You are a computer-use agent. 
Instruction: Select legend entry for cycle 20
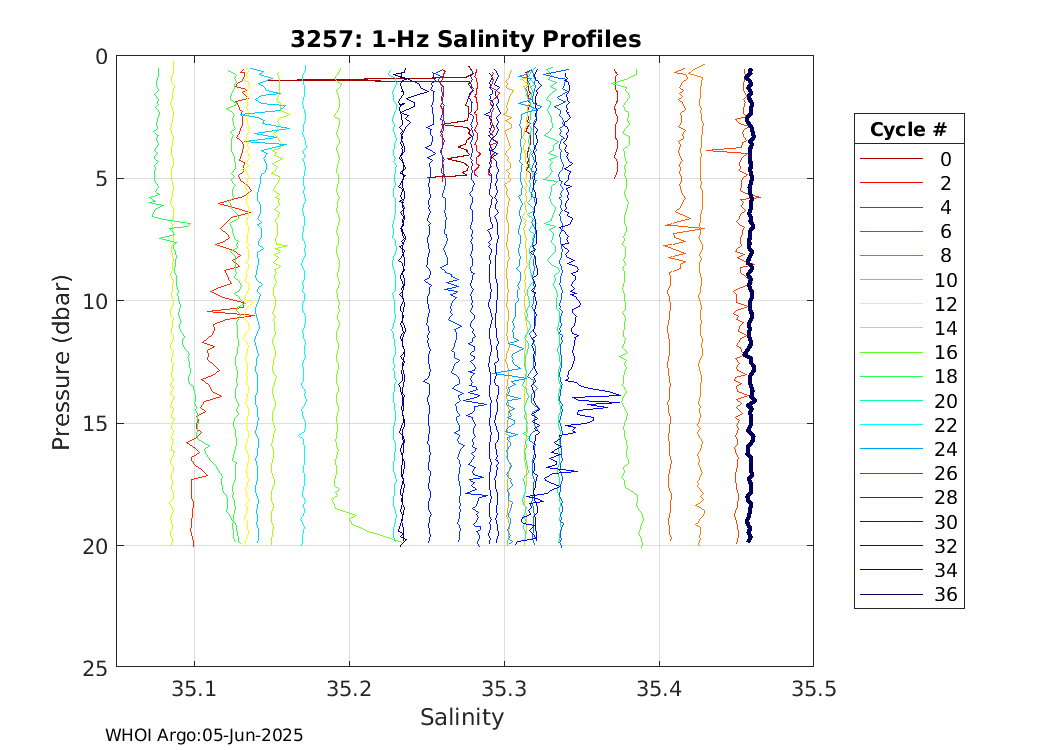[909, 400]
